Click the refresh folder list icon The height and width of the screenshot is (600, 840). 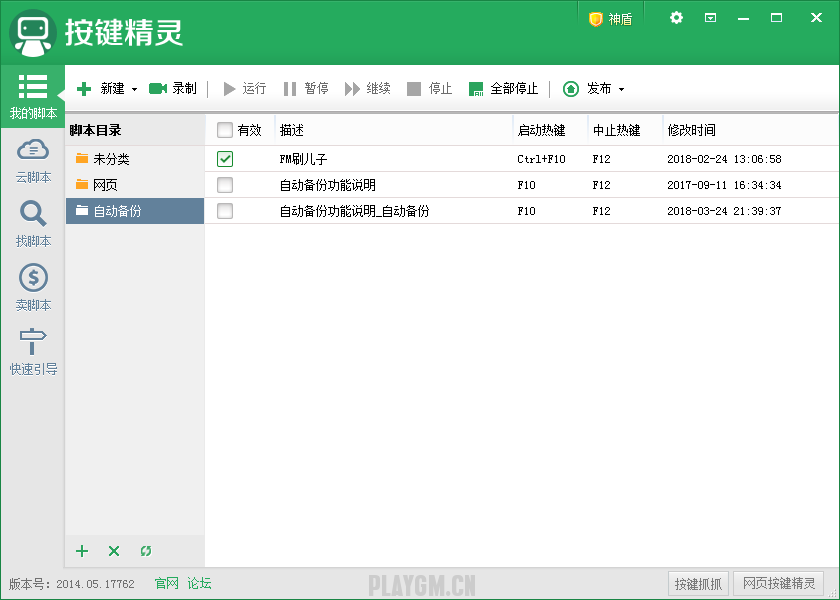(x=146, y=551)
